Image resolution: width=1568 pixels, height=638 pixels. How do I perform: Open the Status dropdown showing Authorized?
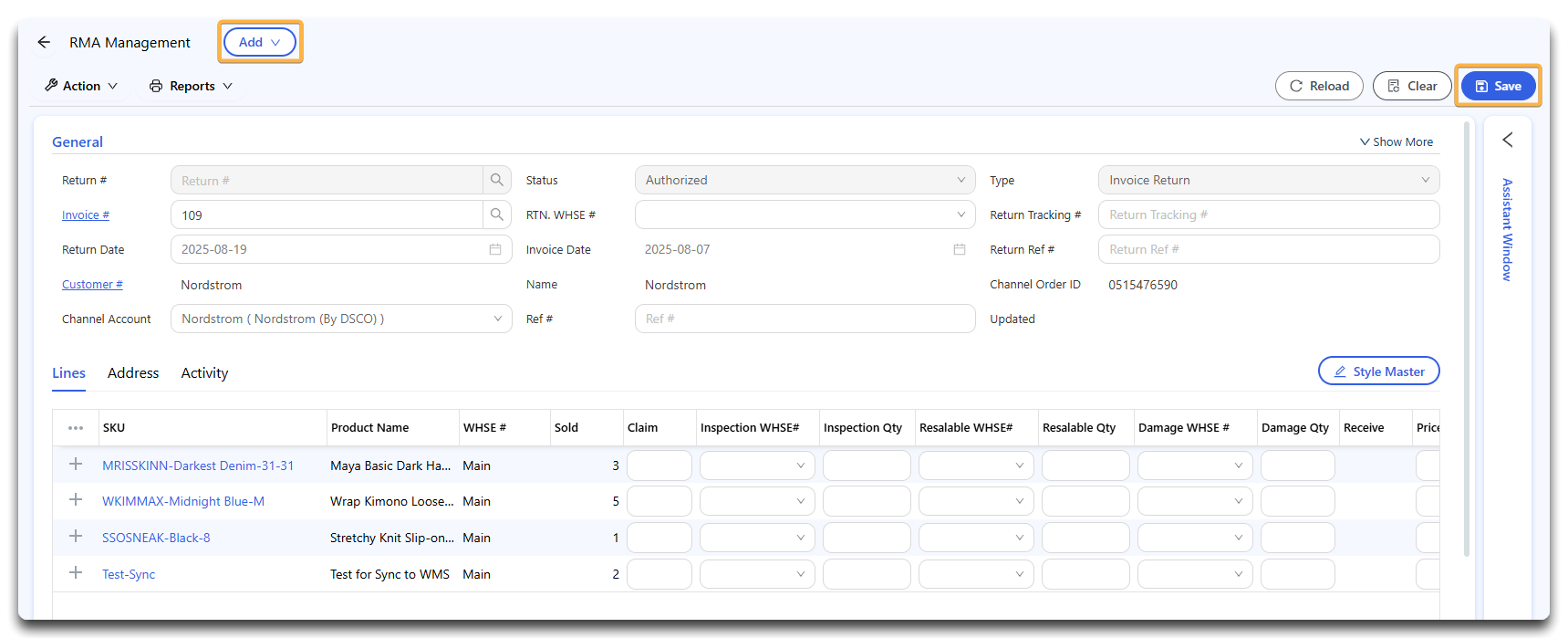point(805,180)
